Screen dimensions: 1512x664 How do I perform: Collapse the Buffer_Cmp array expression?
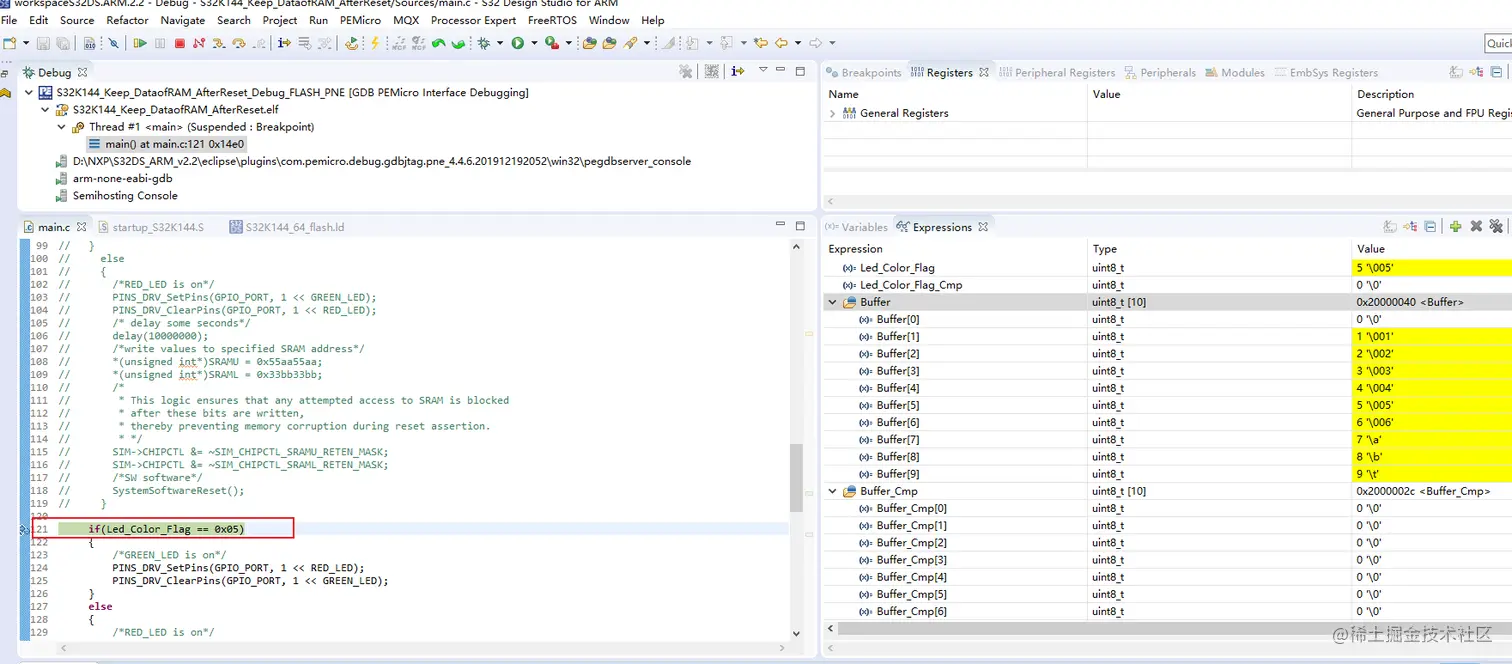pyautogui.click(x=832, y=491)
